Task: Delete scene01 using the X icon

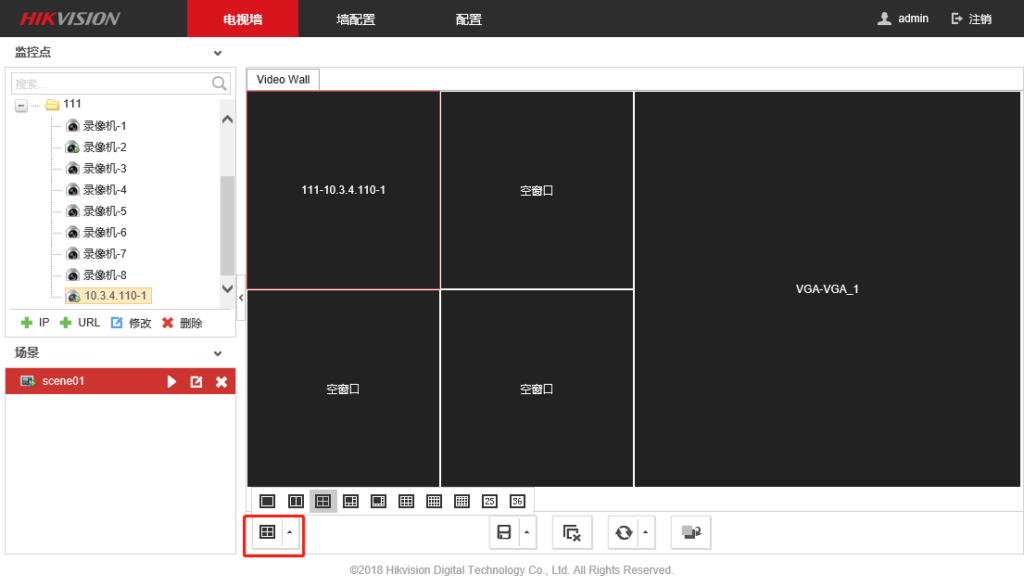Action: point(222,382)
